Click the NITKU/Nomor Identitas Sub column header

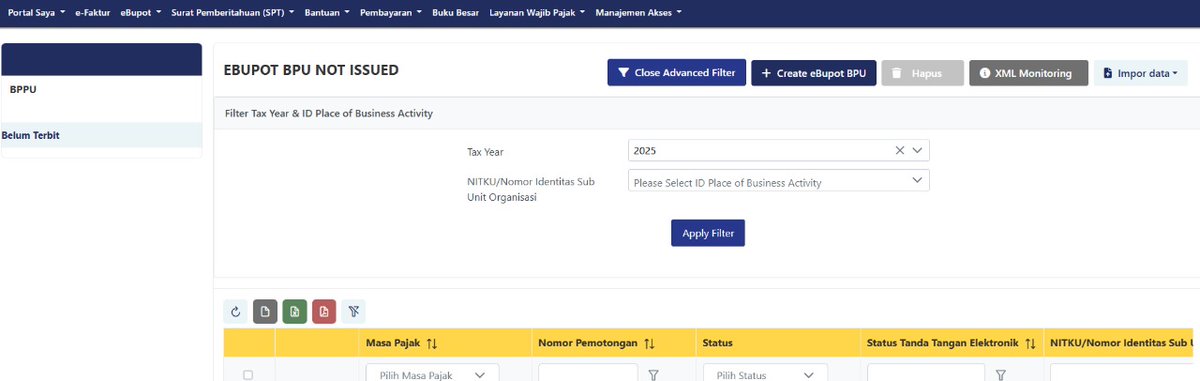coord(1117,343)
